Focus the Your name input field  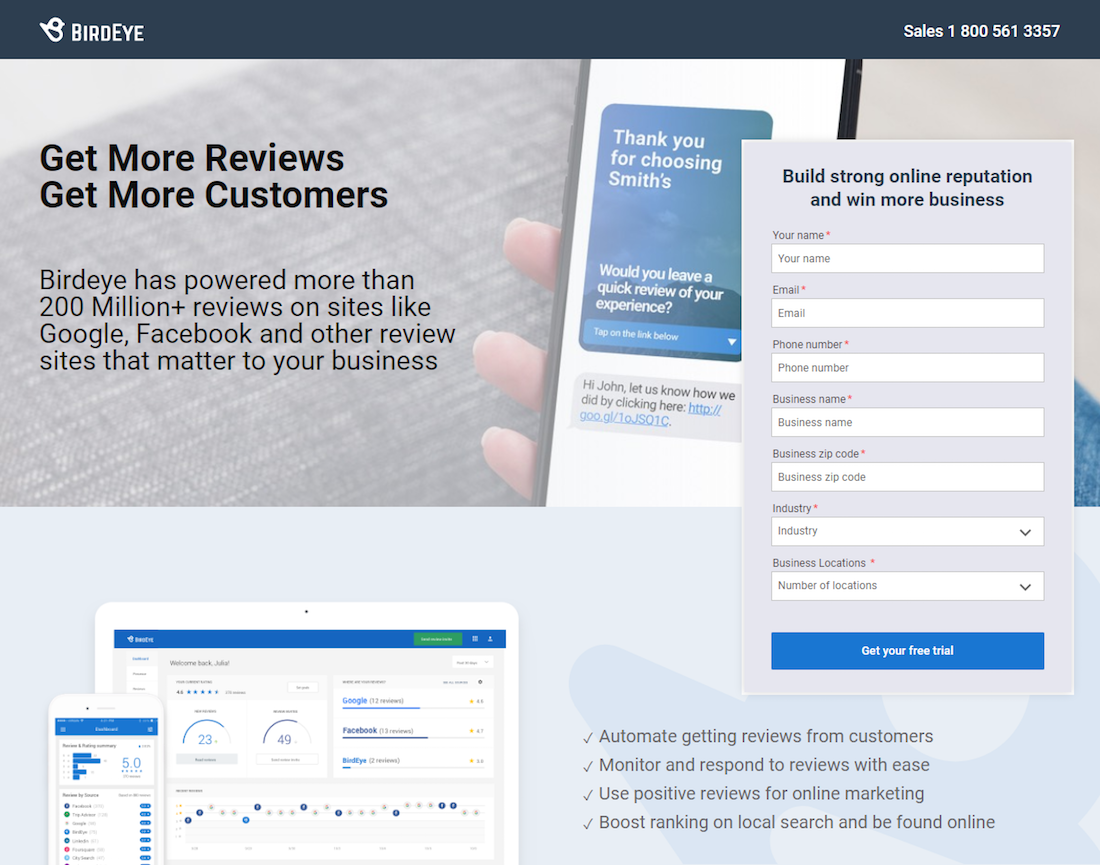[907, 258]
